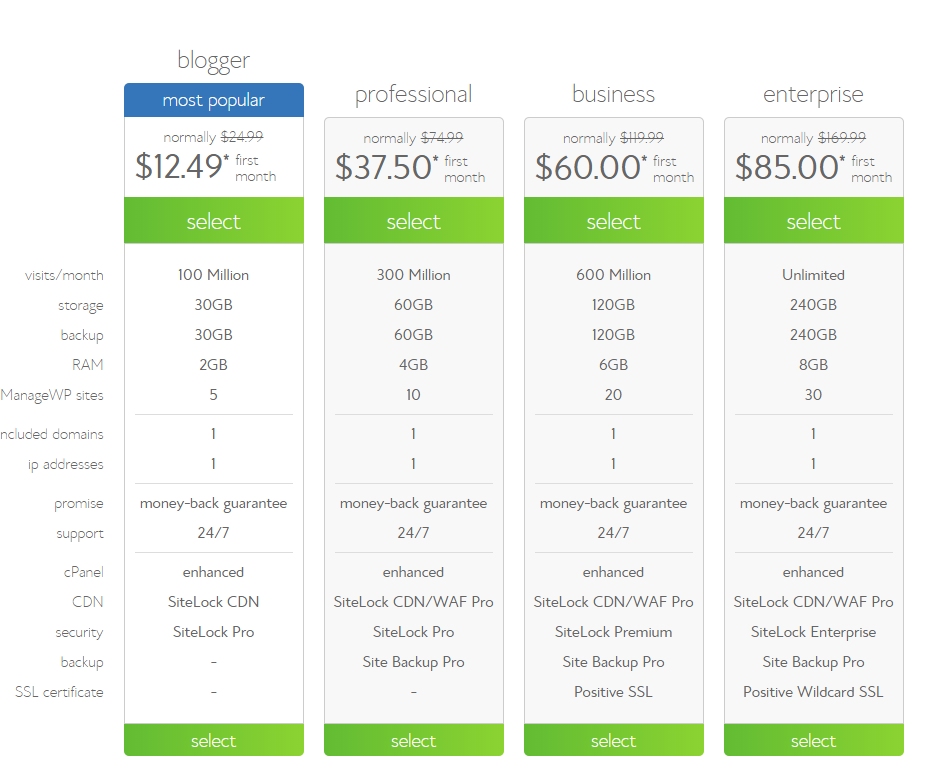Click select under the professional plan pricing
Viewport: 931px width, 760px height.
(413, 220)
